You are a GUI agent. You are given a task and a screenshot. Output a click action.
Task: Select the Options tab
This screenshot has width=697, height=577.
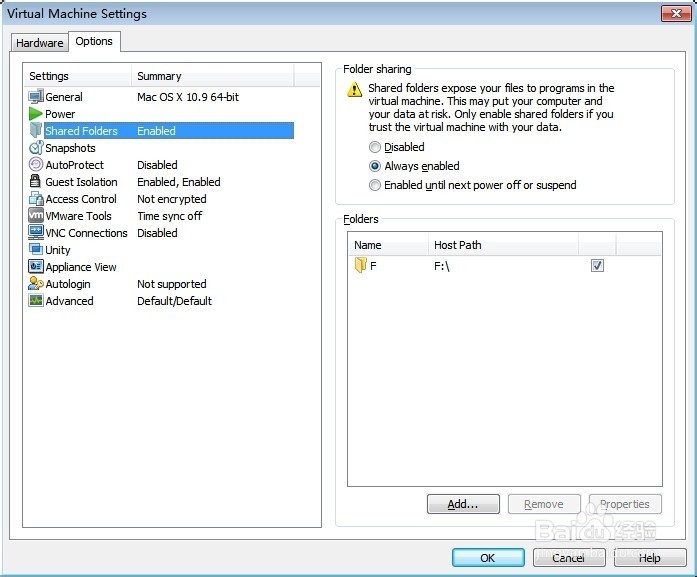(94, 41)
